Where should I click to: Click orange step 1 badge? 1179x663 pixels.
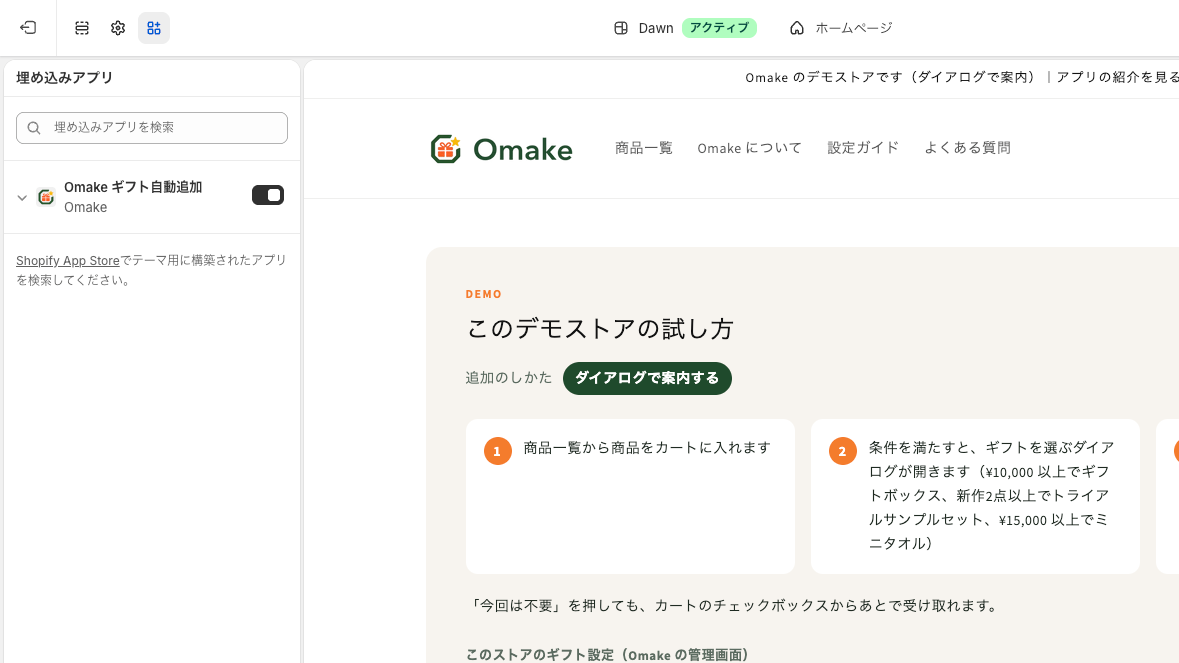[498, 451]
